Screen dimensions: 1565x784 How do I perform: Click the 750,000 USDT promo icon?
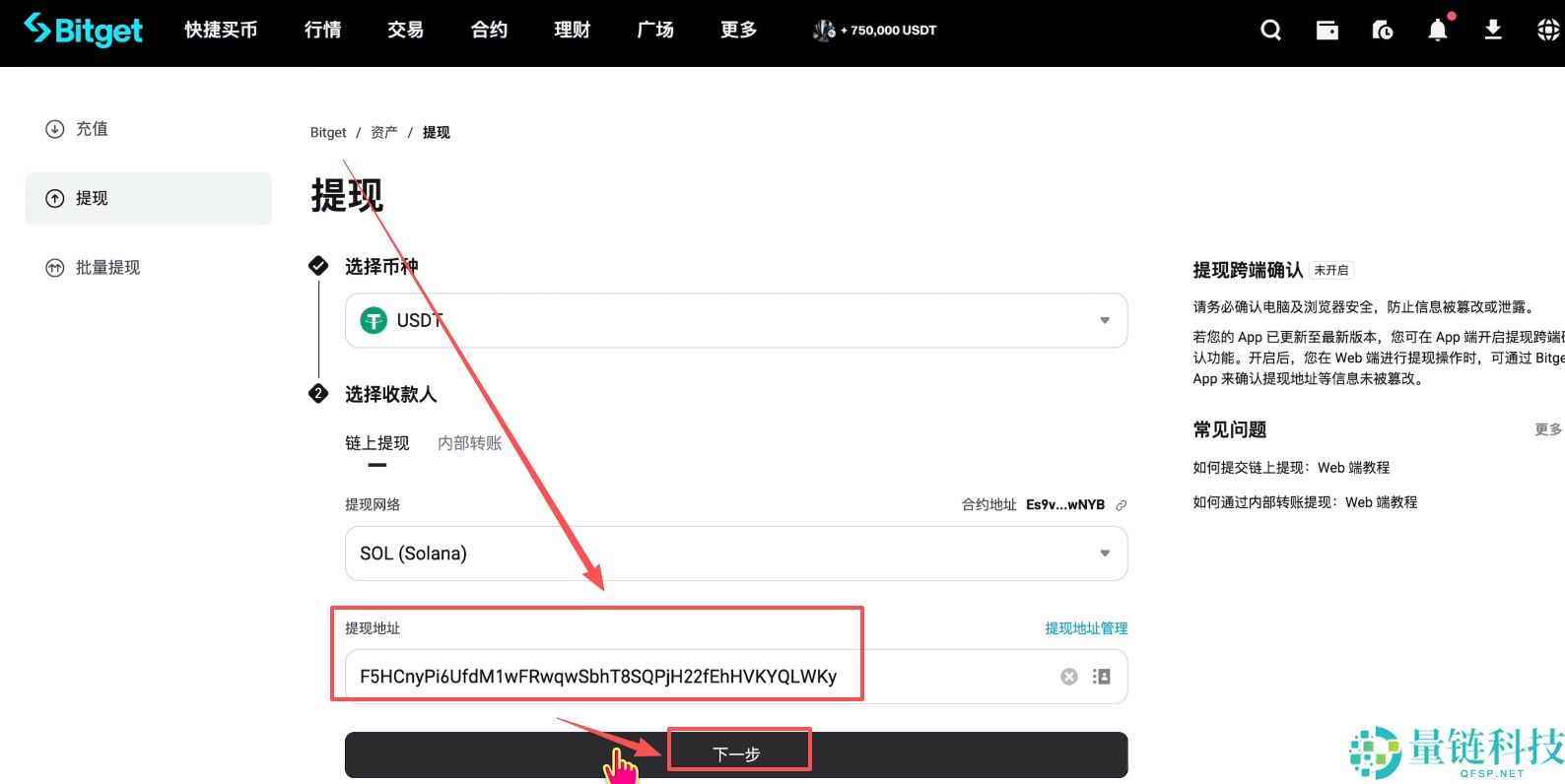tap(824, 31)
